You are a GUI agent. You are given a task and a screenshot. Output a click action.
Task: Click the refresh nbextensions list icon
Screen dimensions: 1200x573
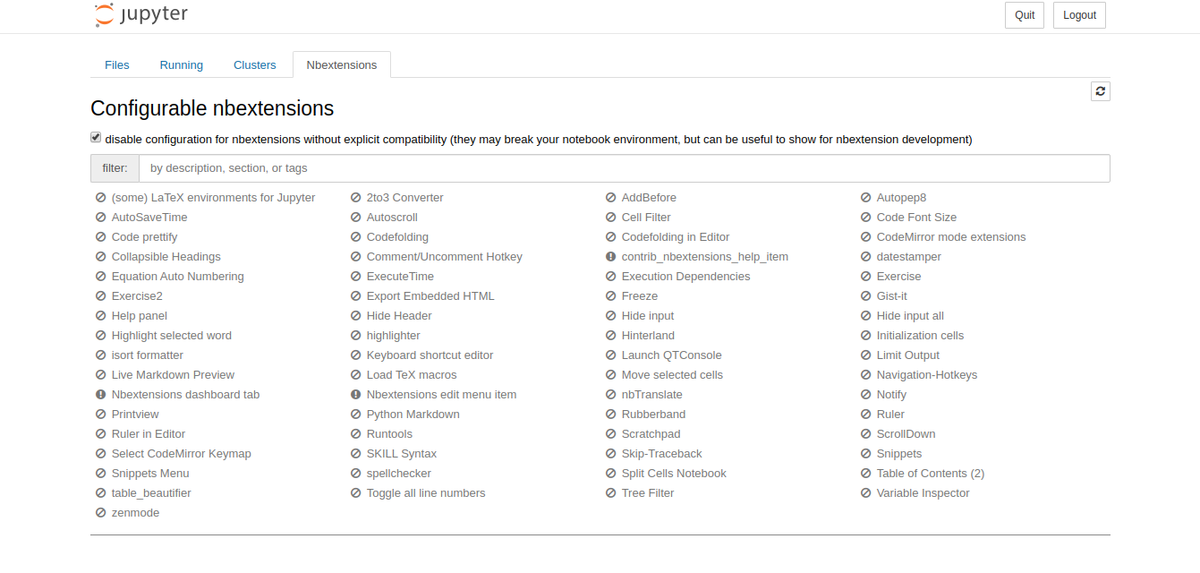tap(1100, 91)
